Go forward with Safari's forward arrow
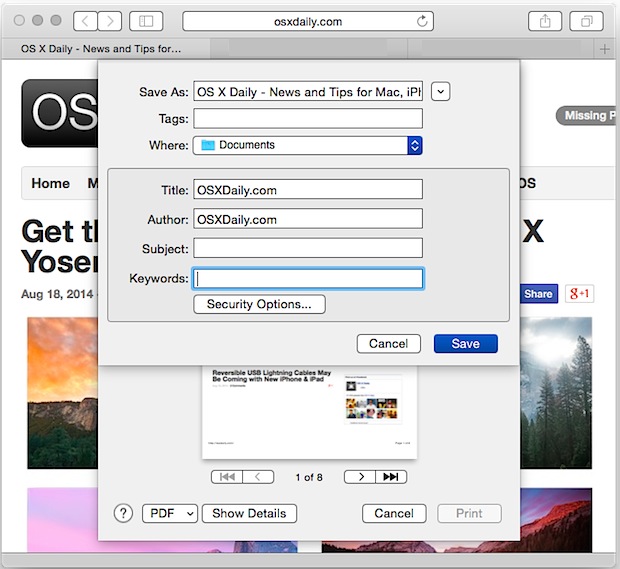The height and width of the screenshot is (569, 620). tap(110, 21)
